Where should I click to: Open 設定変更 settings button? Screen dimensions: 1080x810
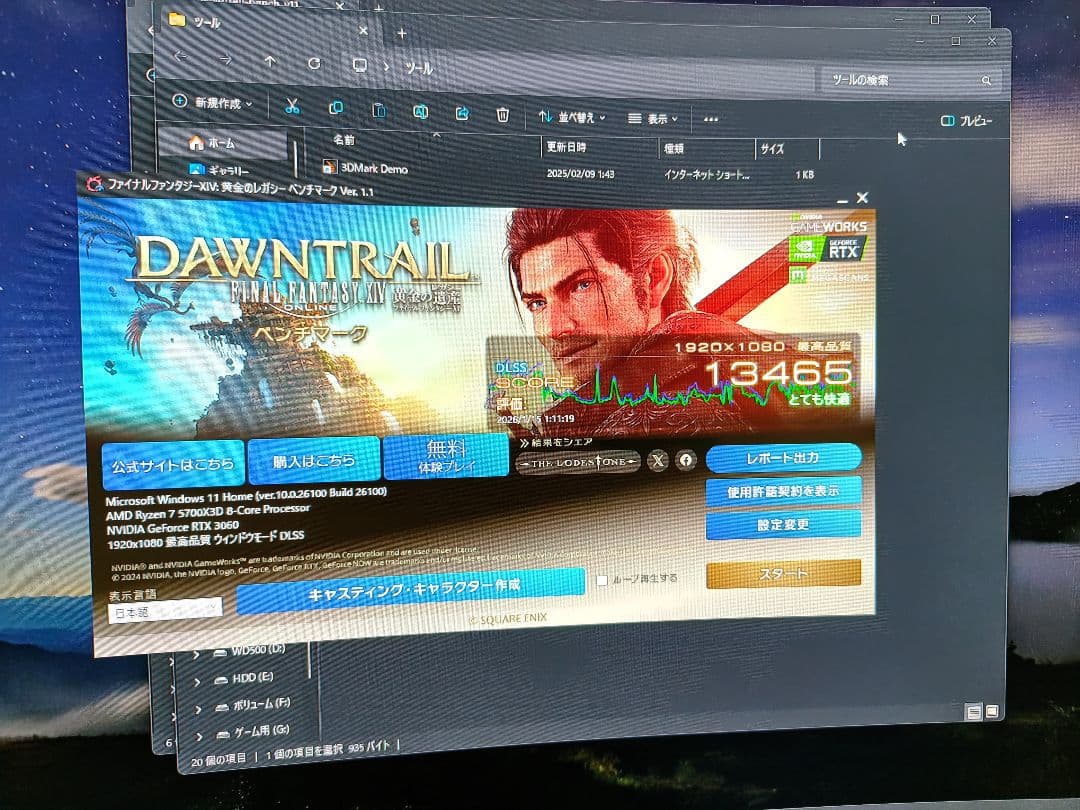[x=783, y=525]
